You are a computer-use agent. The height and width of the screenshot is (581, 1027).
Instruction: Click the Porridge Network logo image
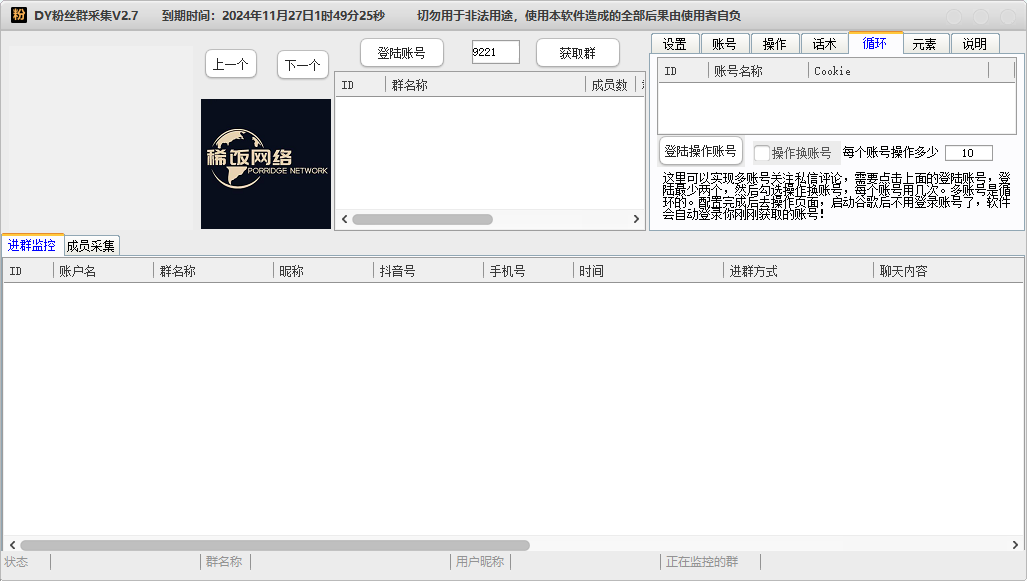click(x=266, y=164)
